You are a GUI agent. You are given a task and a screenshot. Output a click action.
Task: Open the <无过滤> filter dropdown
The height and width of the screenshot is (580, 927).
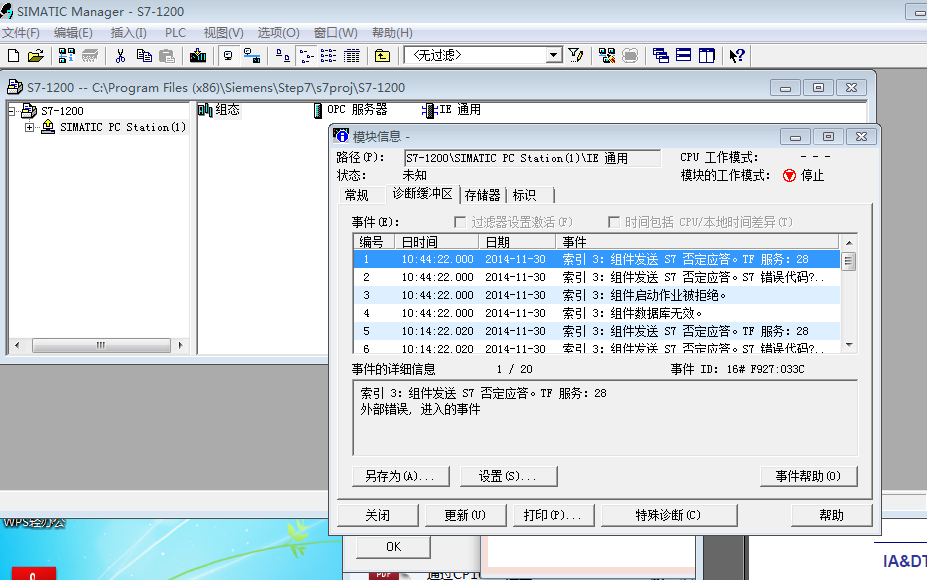pos(553,56)
